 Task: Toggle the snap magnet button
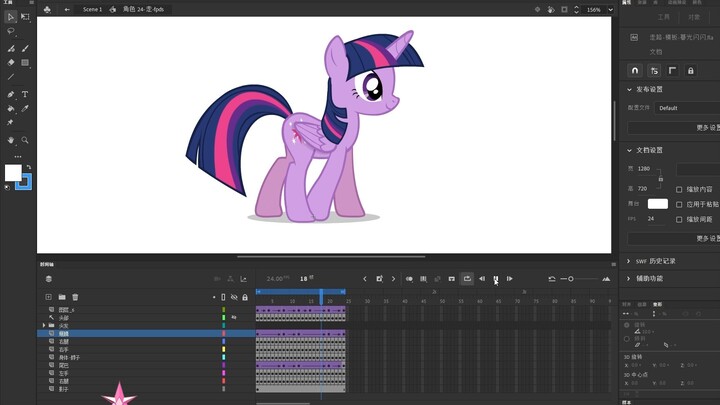pos(635,71)
